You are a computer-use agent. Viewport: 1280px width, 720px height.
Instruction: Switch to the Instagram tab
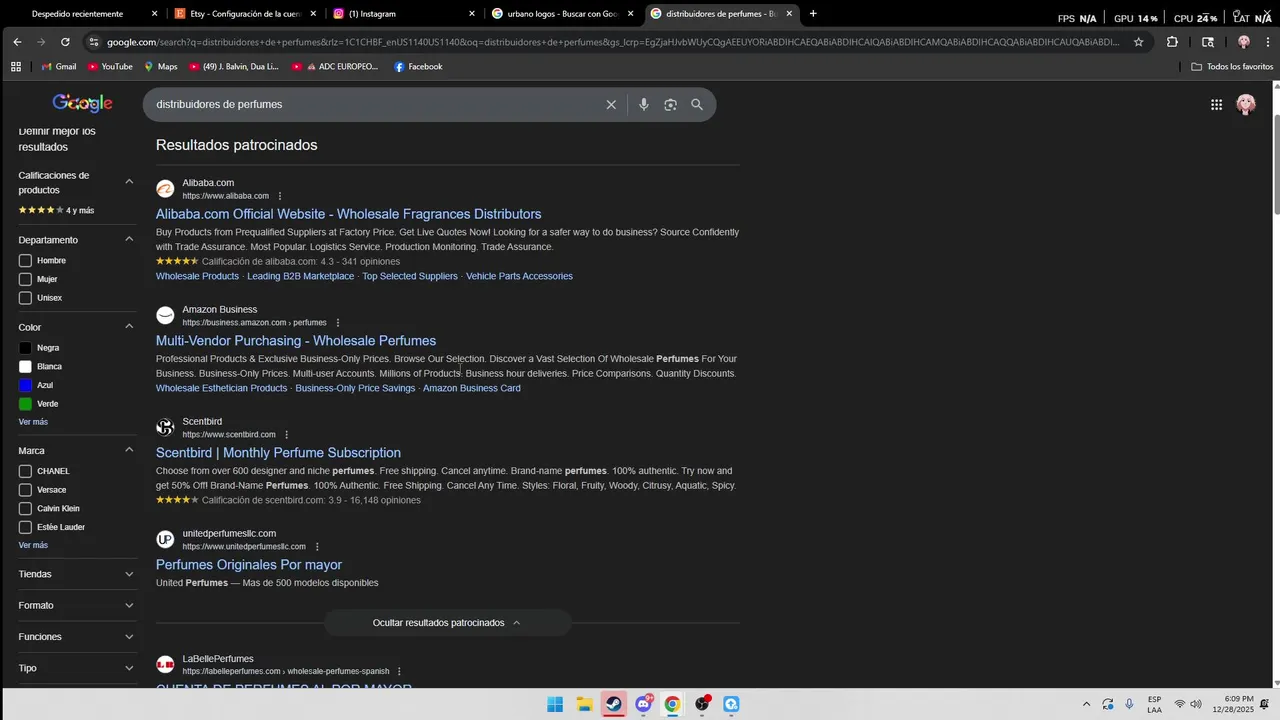404,14
